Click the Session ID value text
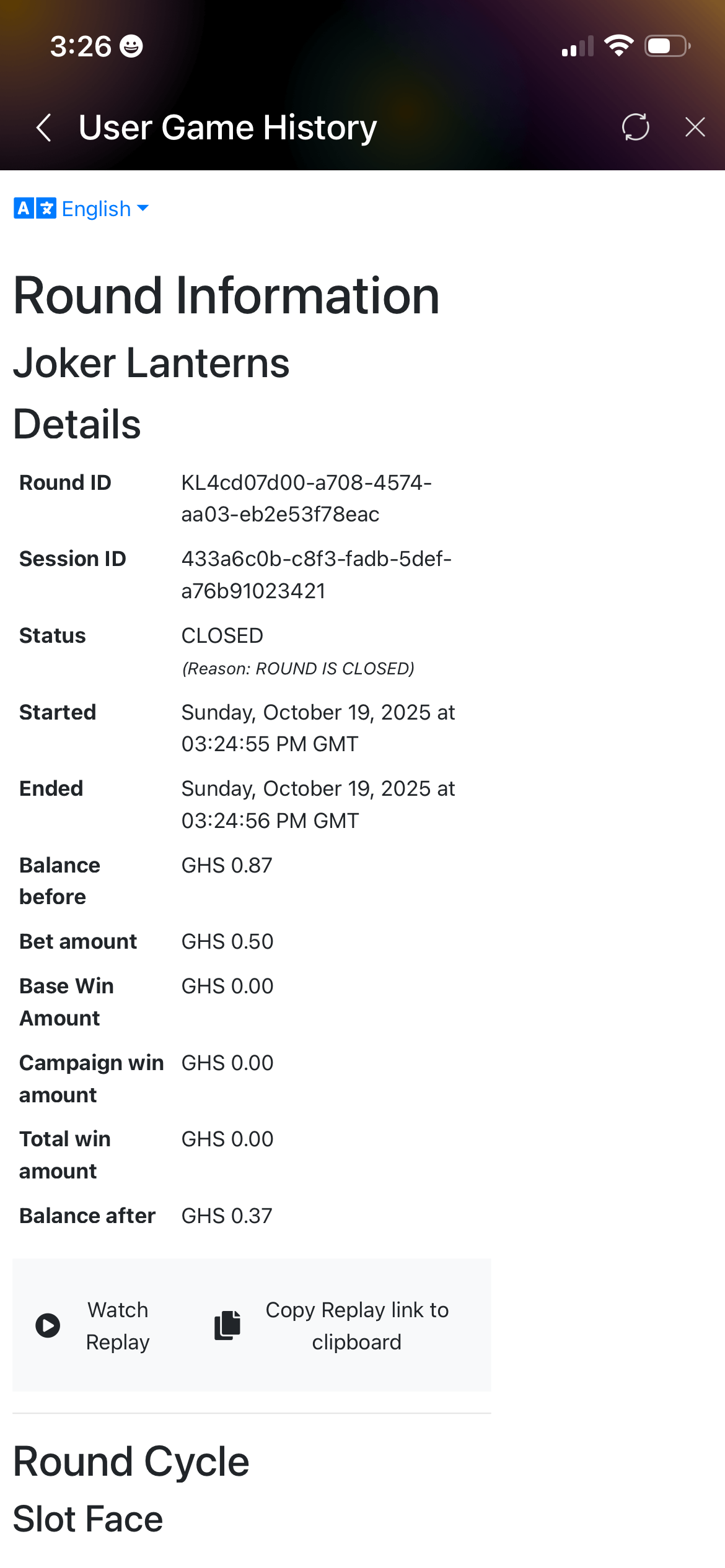The width and height of the screenshot is (725, 1568). tap(316, 575)
